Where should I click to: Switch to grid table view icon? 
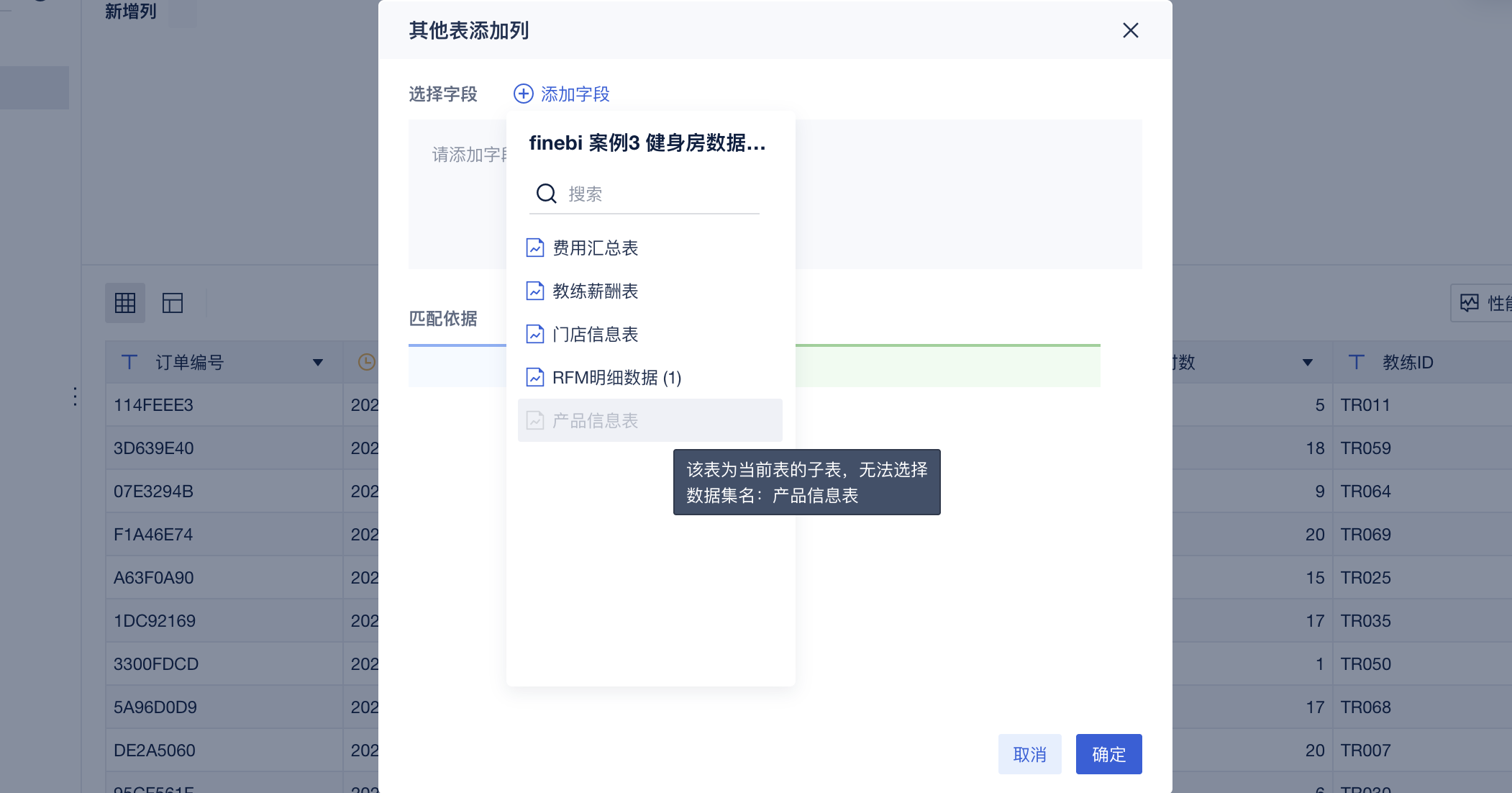pos(125,303)
